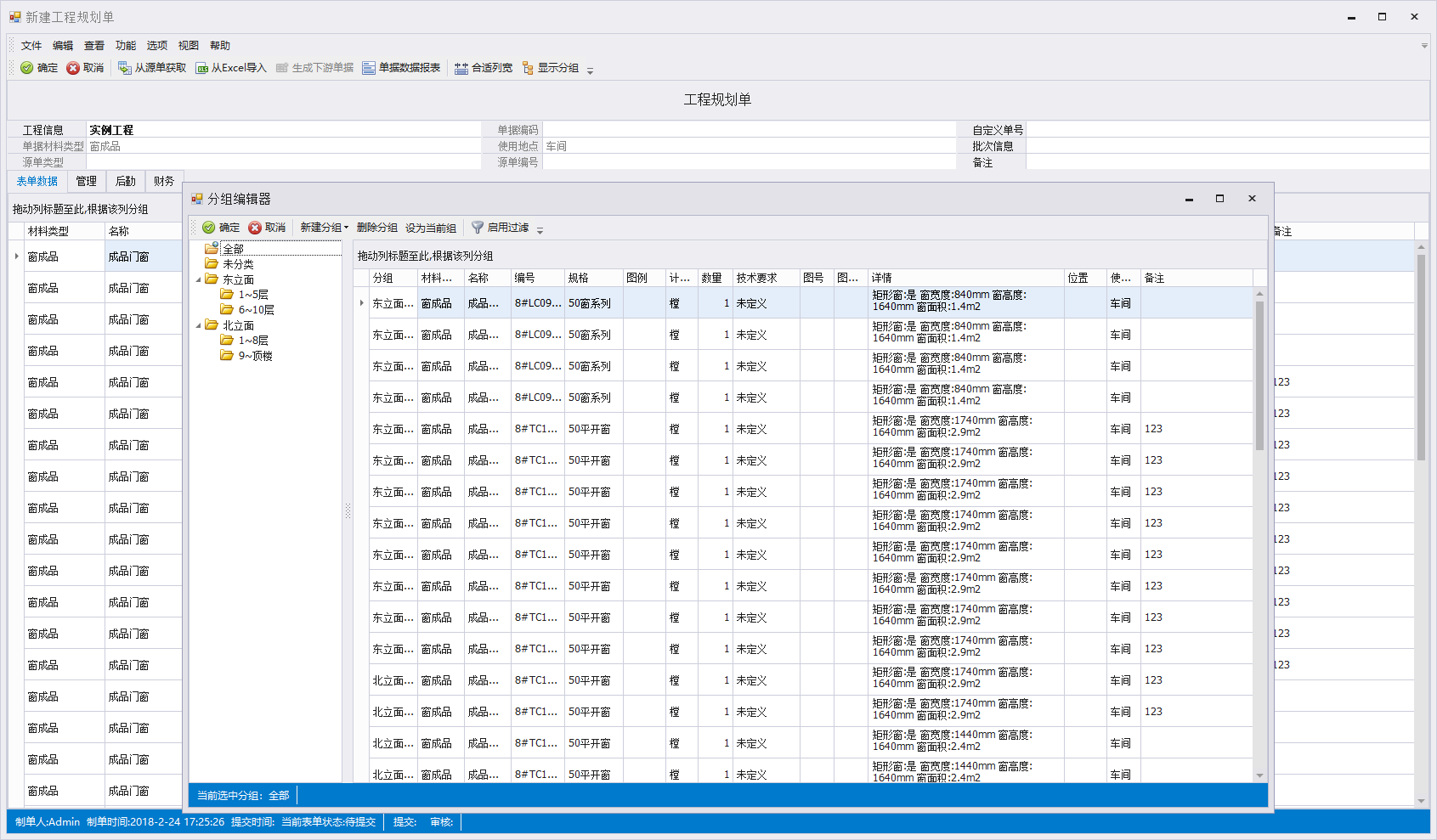Open the 新建分组 dropdown
The image size is (1437, 840).
click(x=324, y=228)
